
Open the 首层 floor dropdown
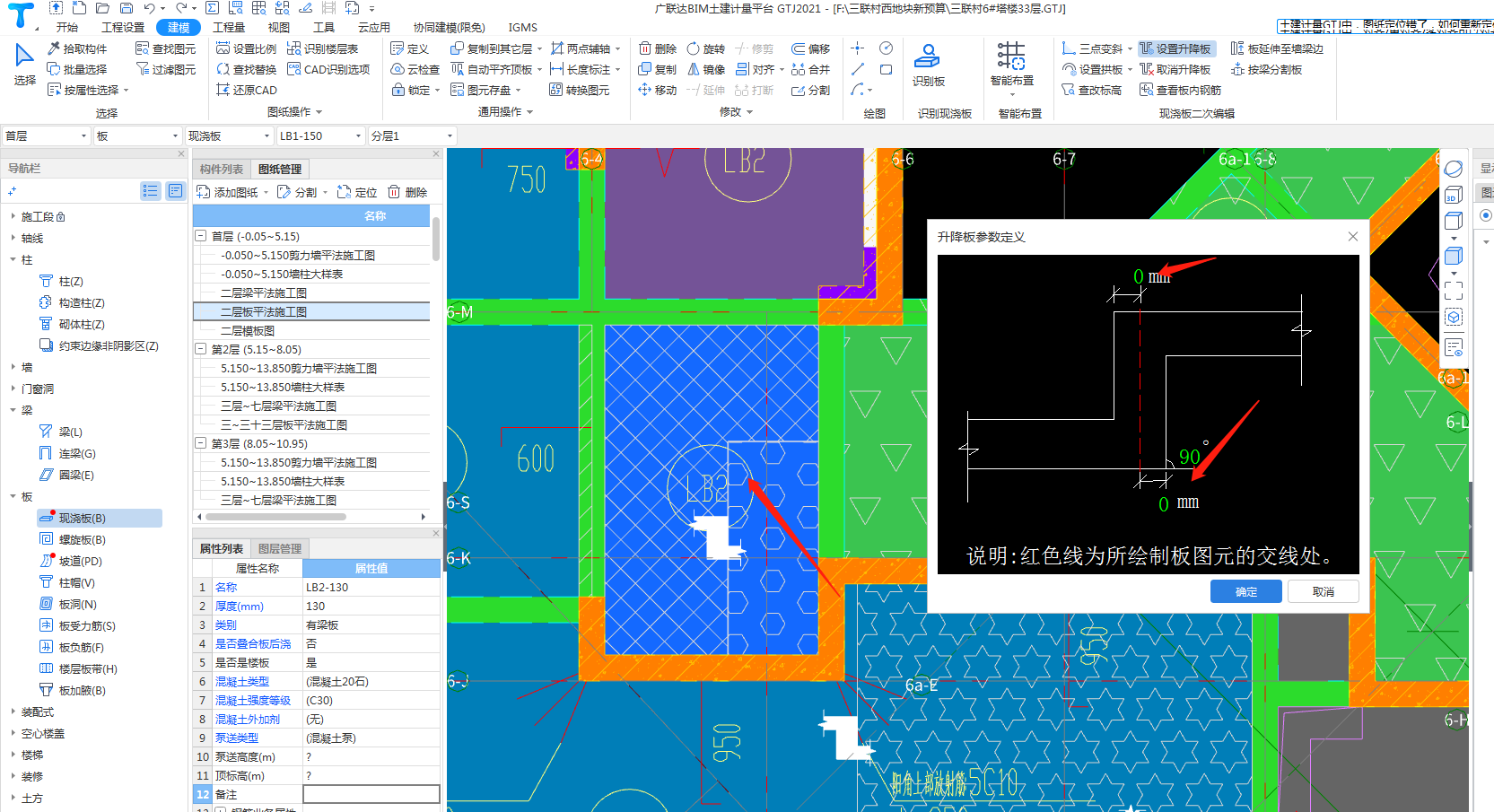tap(47, 135)
